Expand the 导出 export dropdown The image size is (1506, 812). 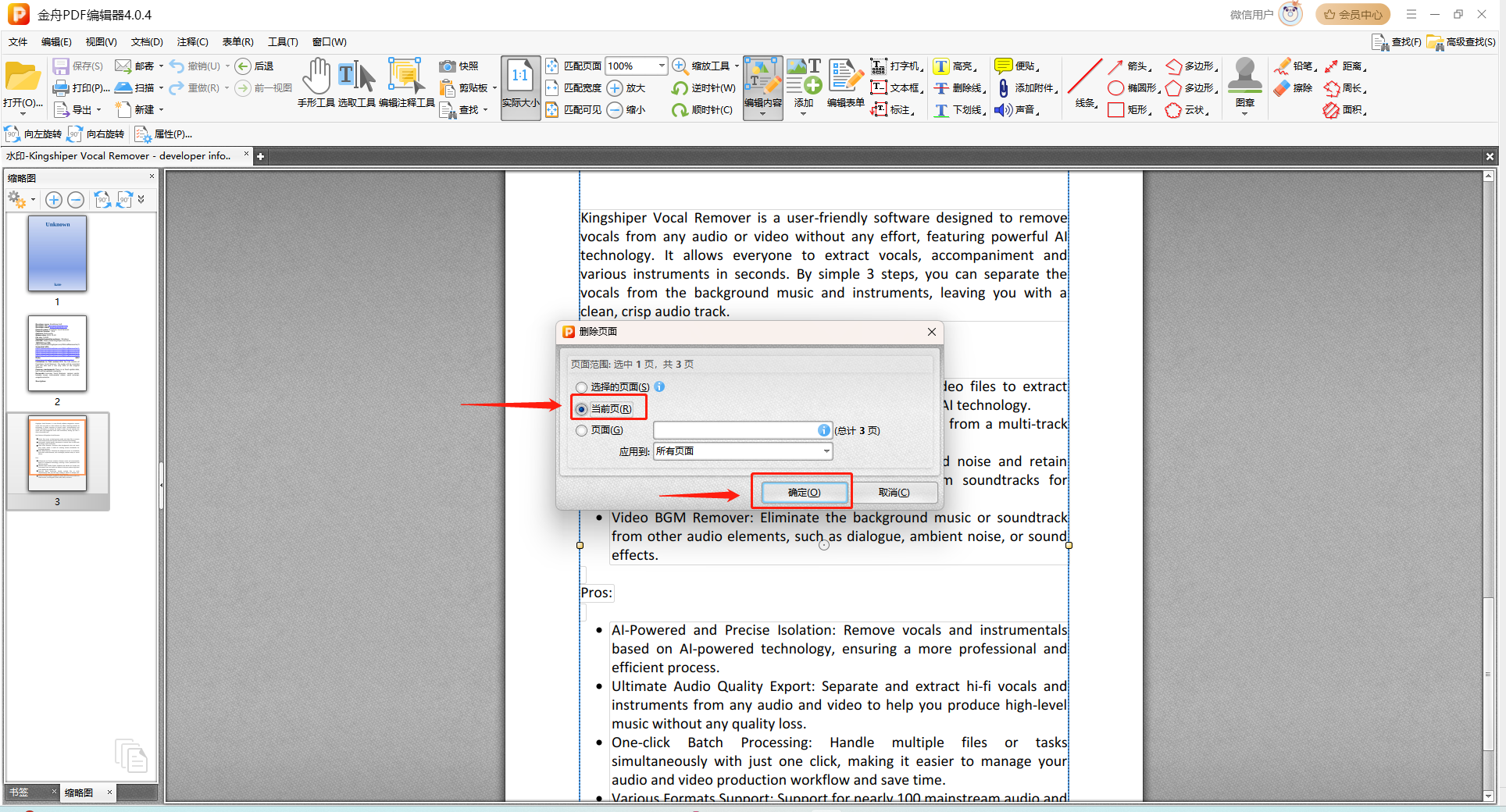coord(98,110)
